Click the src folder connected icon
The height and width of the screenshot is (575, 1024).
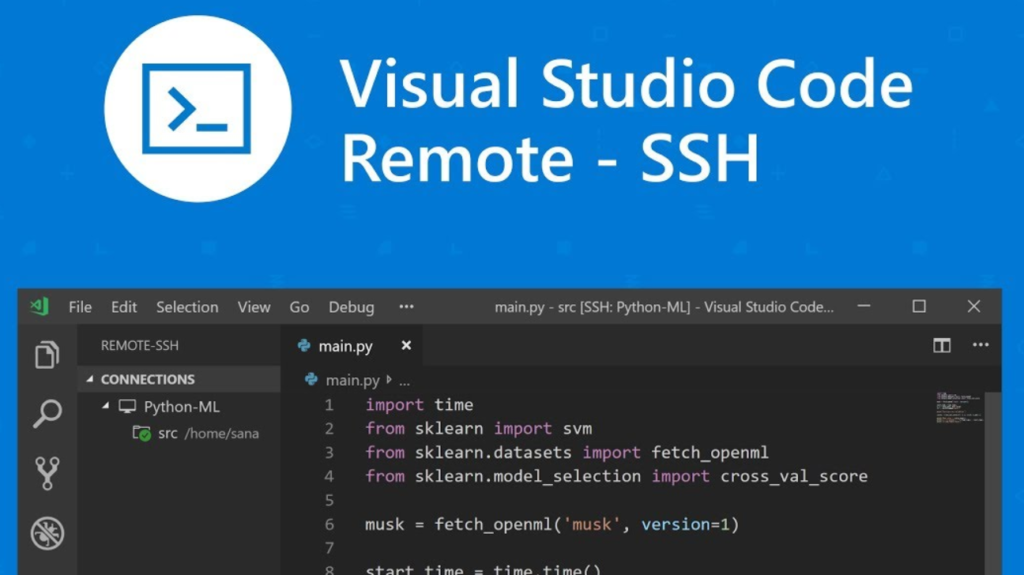tap(141, 433)
